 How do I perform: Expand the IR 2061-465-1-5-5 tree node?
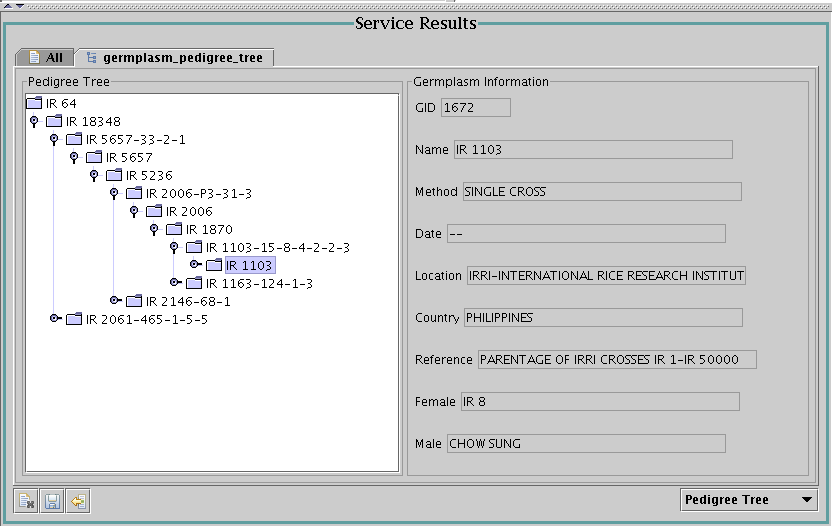point(55,318)
